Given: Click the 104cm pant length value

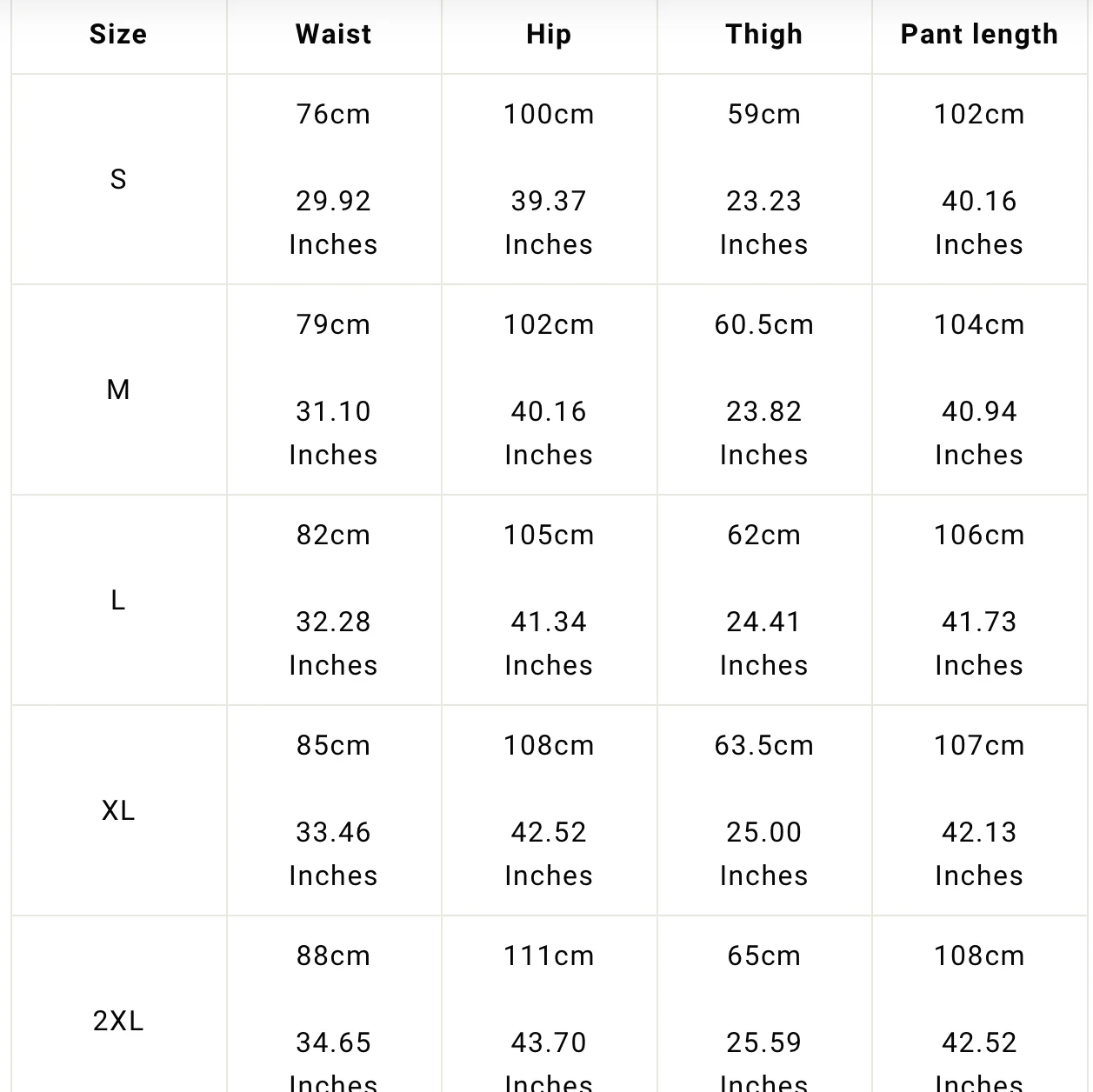Looking at the screenshot, I should (979, 325).
